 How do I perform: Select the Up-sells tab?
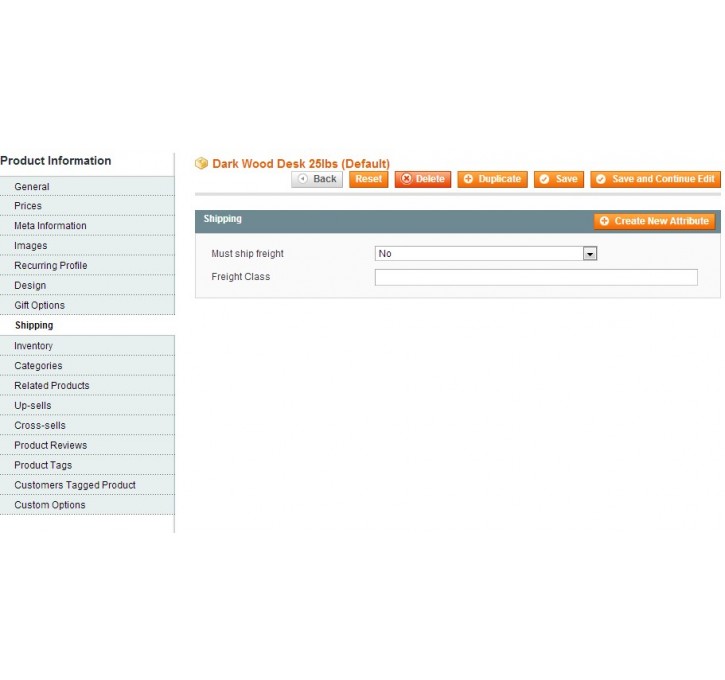(87, 405)
